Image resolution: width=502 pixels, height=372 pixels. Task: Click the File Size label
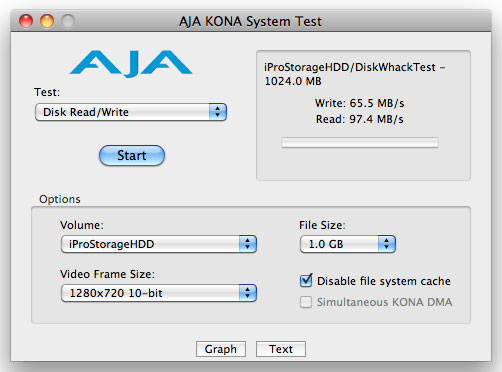coord(322,225)
